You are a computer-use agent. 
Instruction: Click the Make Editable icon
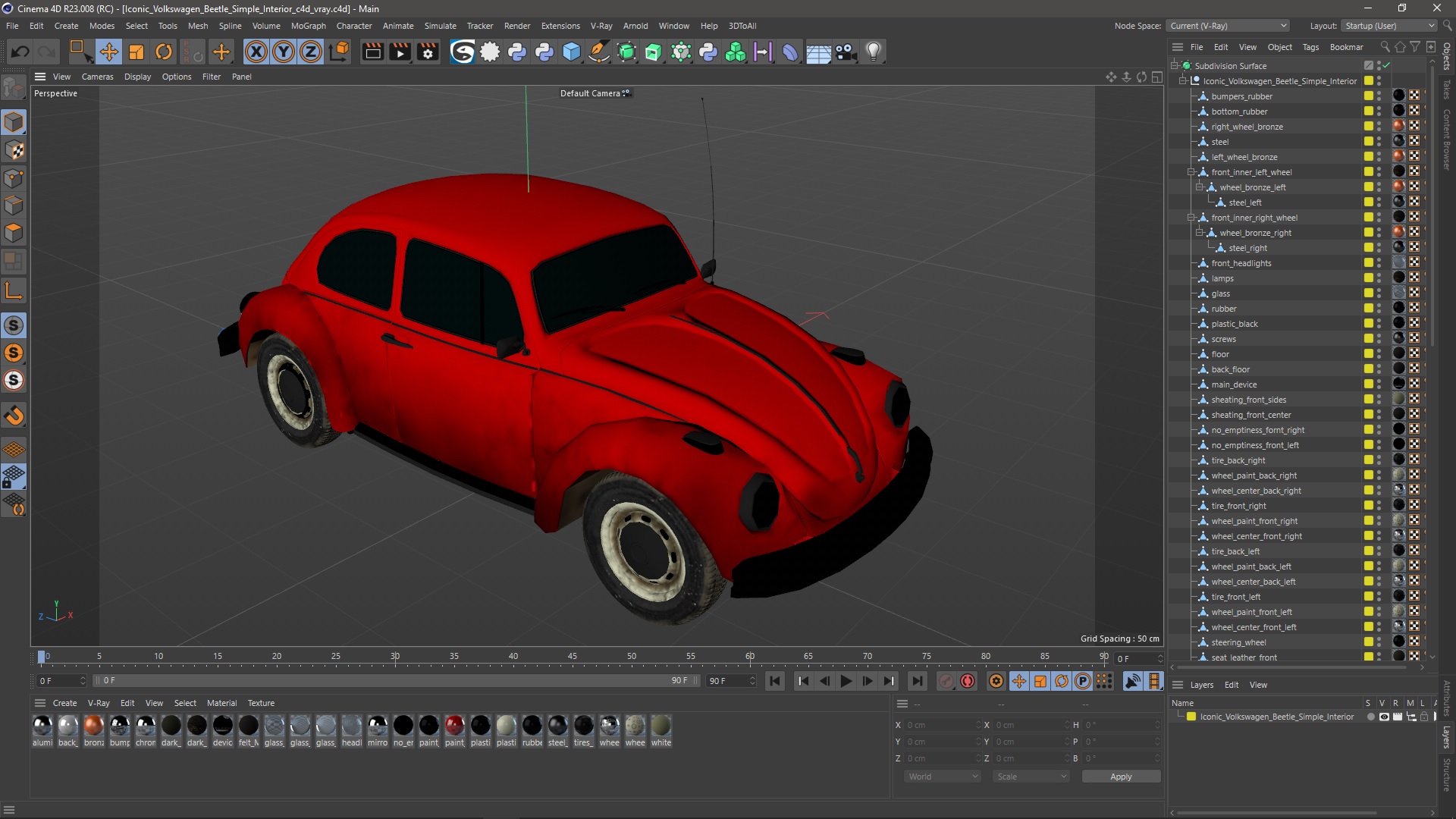click(x=14, y=88)
